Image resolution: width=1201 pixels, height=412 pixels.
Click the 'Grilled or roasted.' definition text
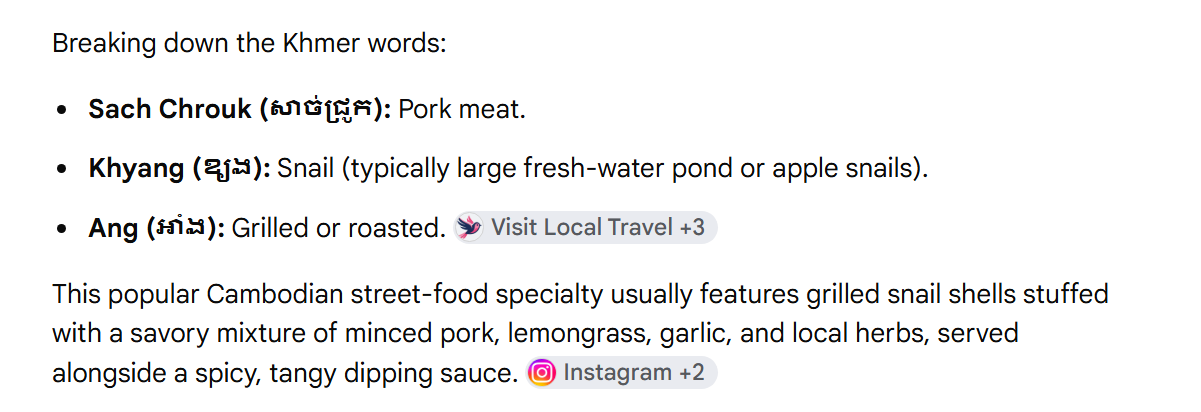click(338, 229)
